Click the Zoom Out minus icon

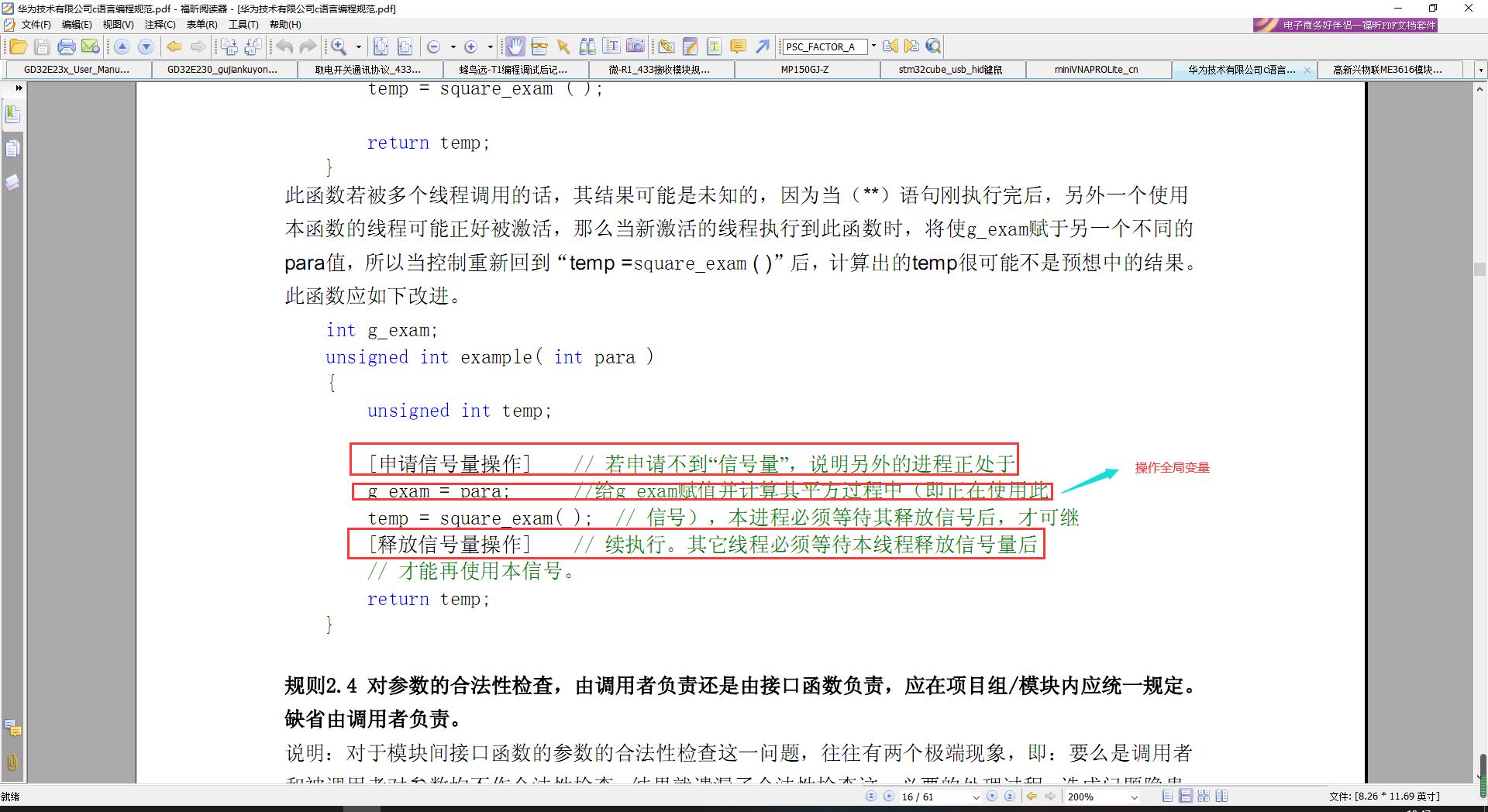[434, 46]
